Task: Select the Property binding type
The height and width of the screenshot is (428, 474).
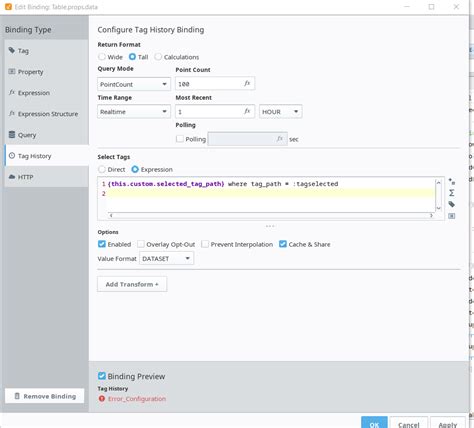Action: pyautogui.click(x=46, y=72)
